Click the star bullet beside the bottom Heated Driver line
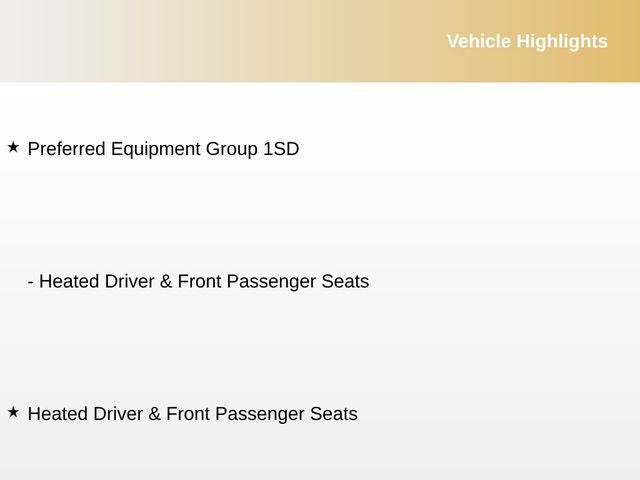The image size is (640, 480). coord(13,411)
